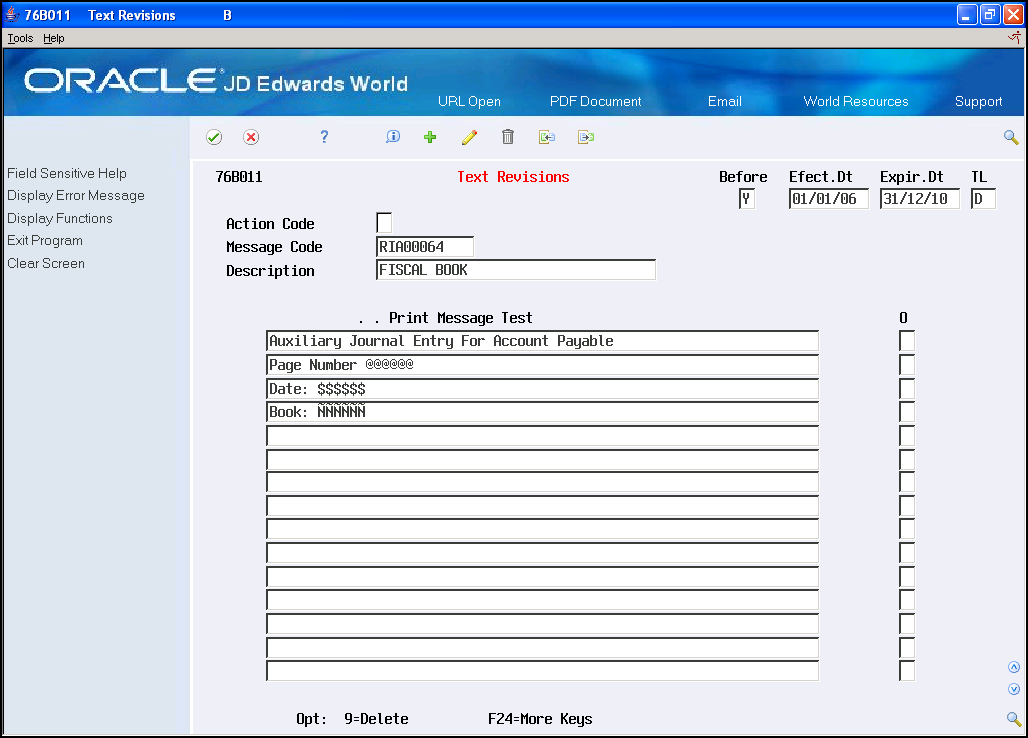Click the top right magnifier search icon
Screen dimensions: 1028x738
[1011, 137]
